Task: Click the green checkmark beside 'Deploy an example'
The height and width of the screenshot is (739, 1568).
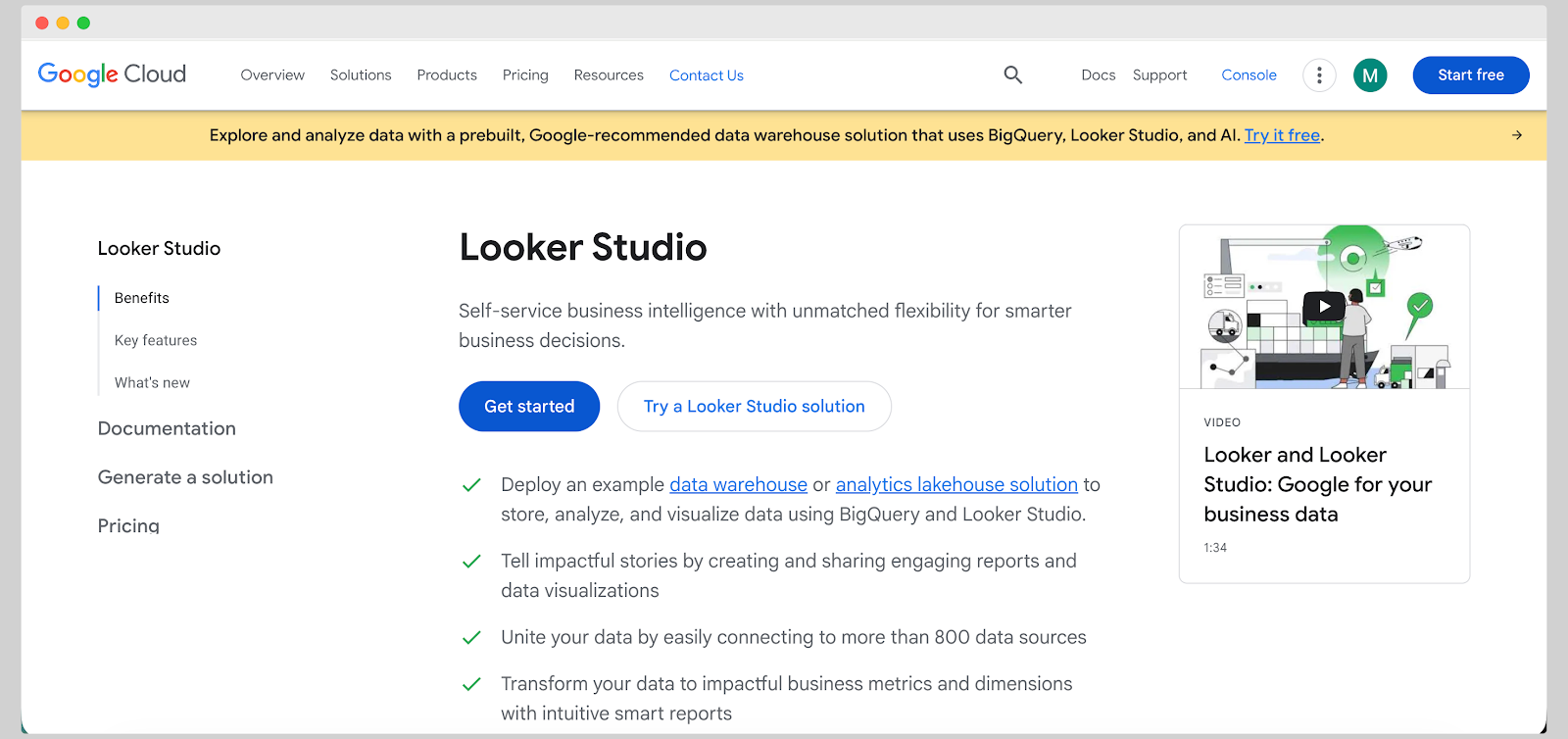Action: pos(471,485)
